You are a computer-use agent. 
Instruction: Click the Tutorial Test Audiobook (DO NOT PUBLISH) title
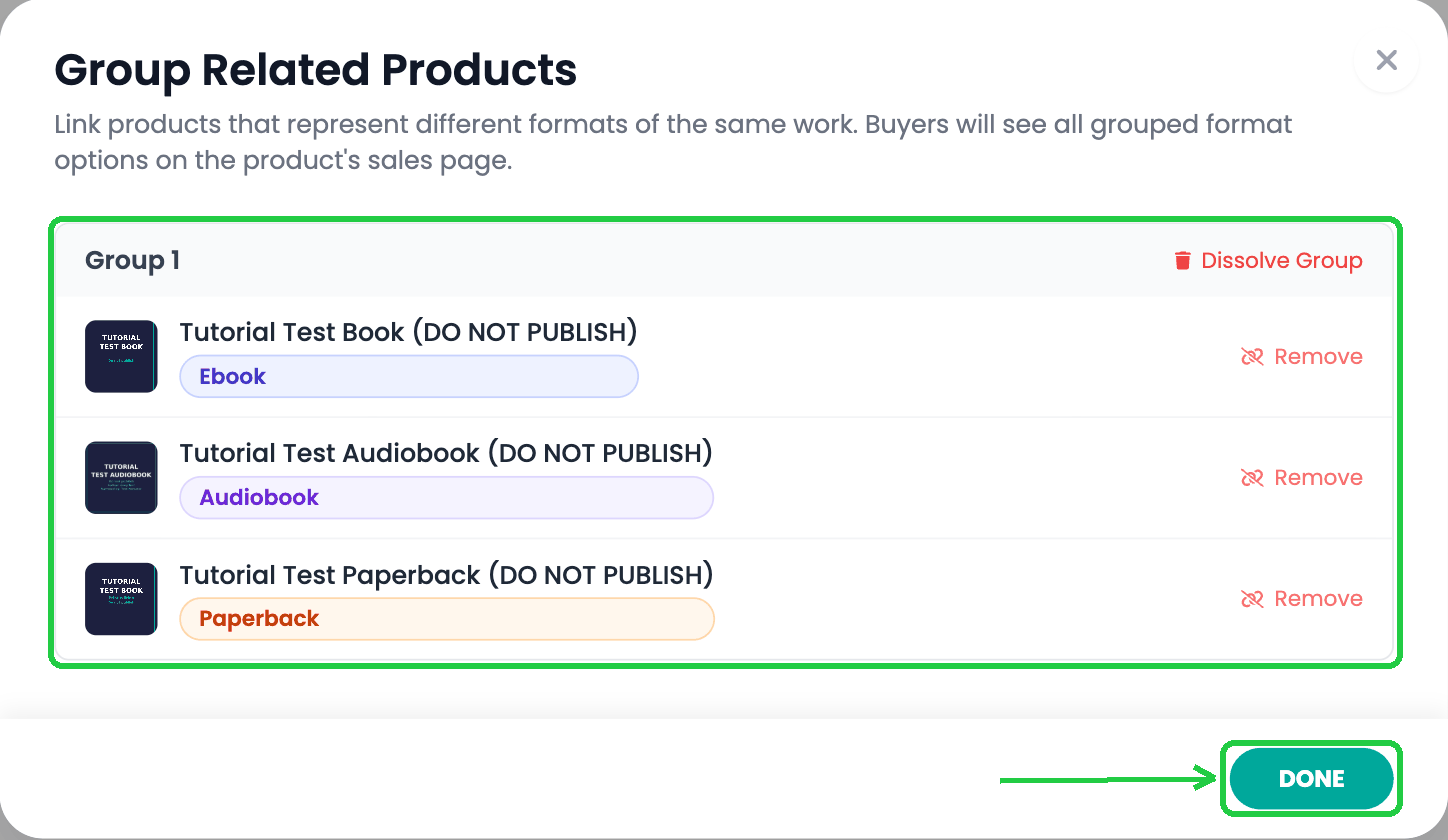click(446, 453)
